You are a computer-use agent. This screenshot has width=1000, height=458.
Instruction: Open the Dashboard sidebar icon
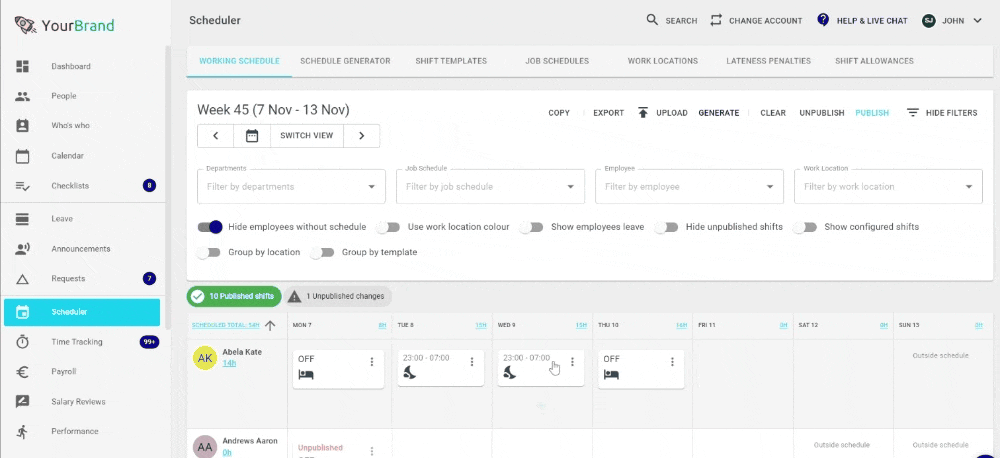[x=22, y=66]
